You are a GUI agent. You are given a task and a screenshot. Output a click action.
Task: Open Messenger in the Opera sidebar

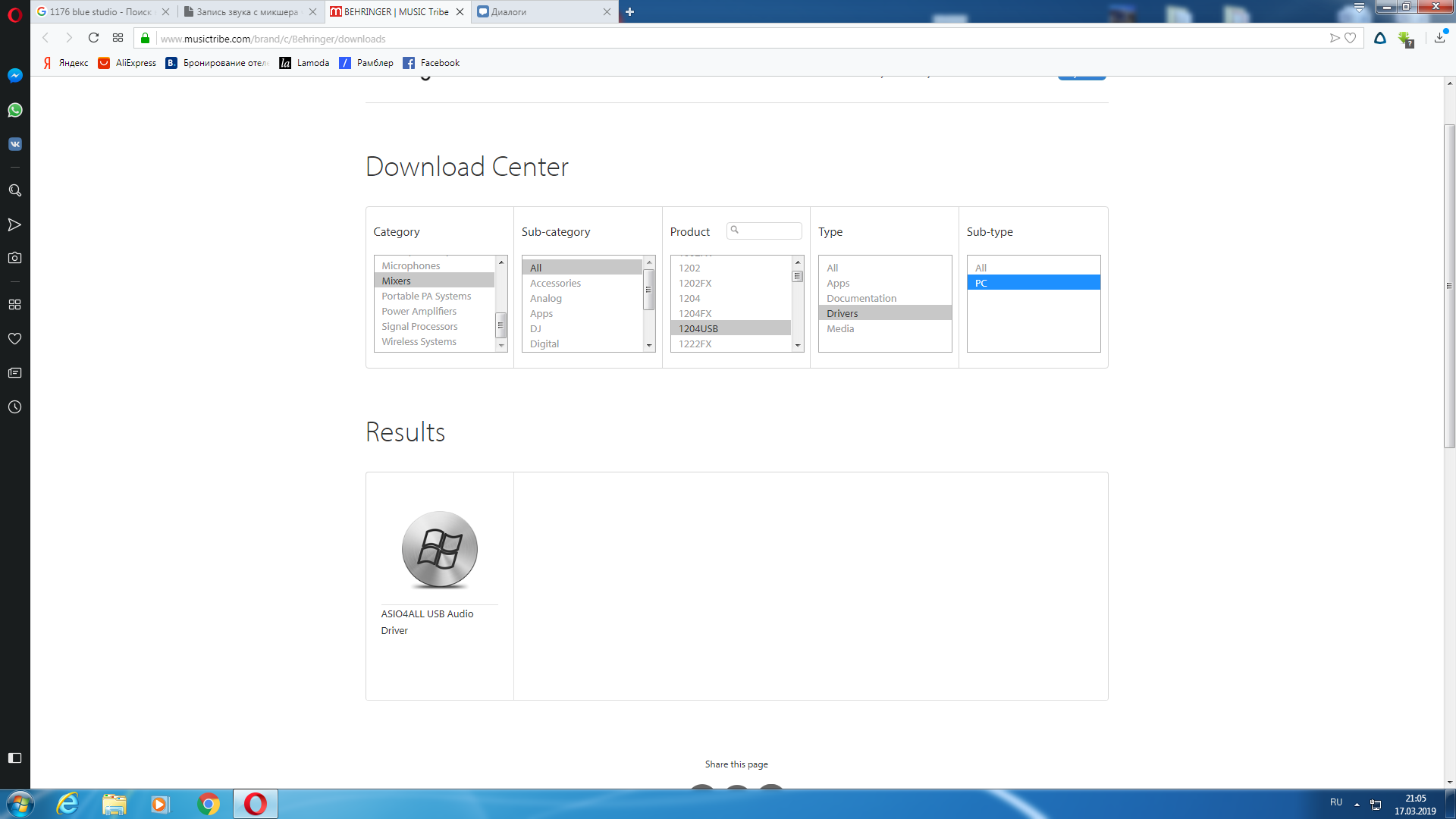click(14, 76)
